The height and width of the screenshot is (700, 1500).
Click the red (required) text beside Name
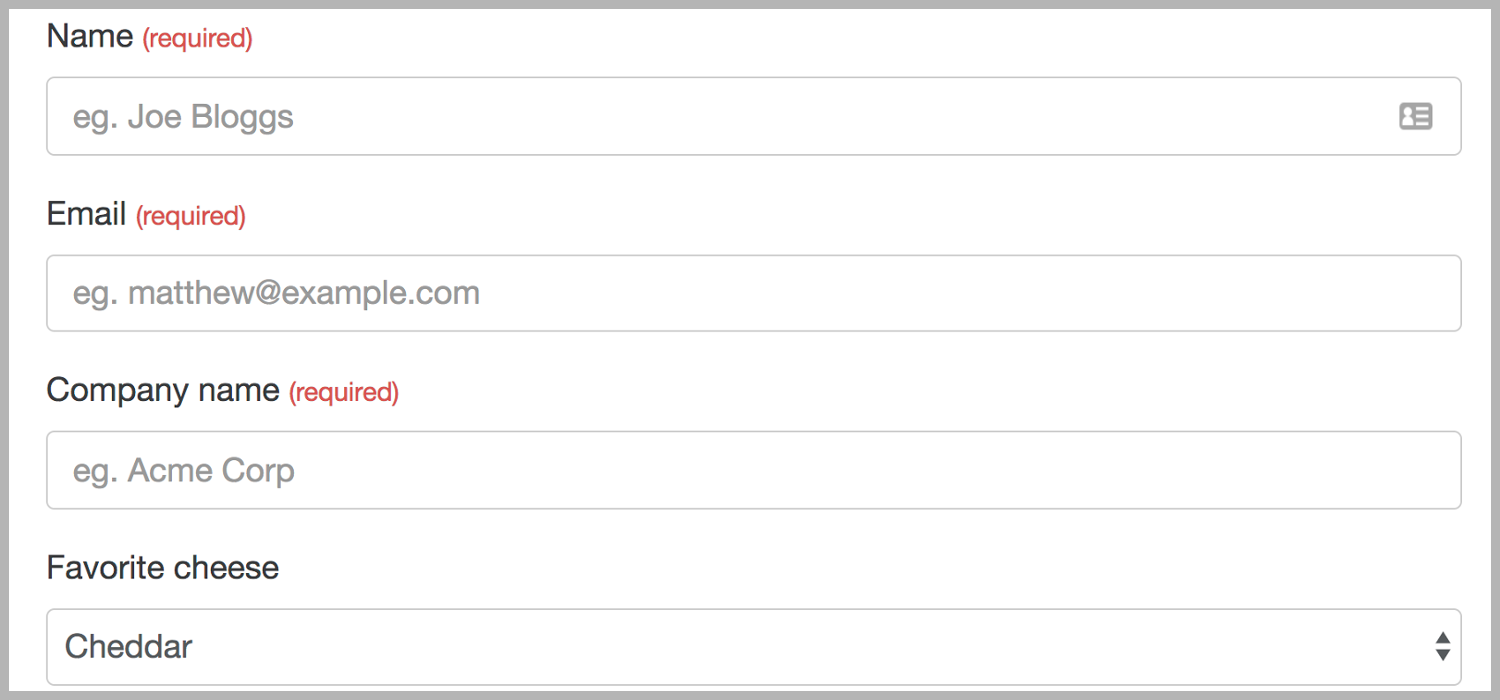[x=197, y=39]
